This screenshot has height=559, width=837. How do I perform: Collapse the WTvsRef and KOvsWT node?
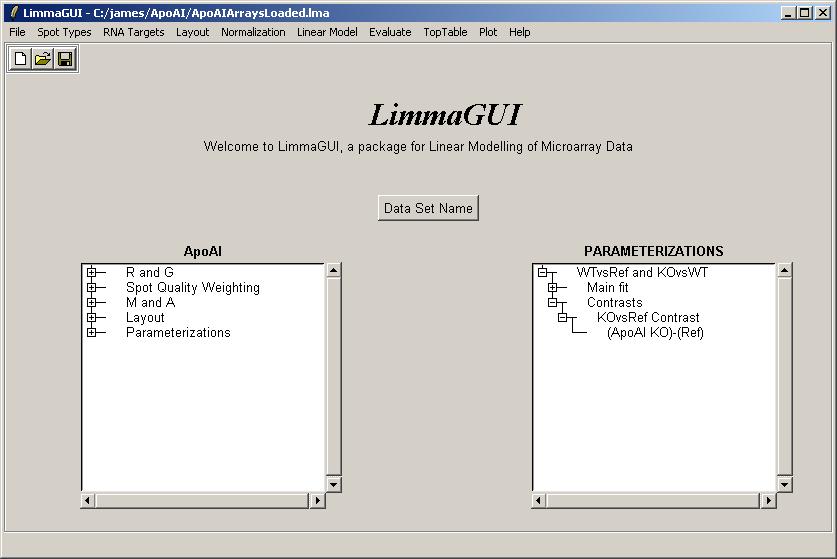click(x=543, y=272)
